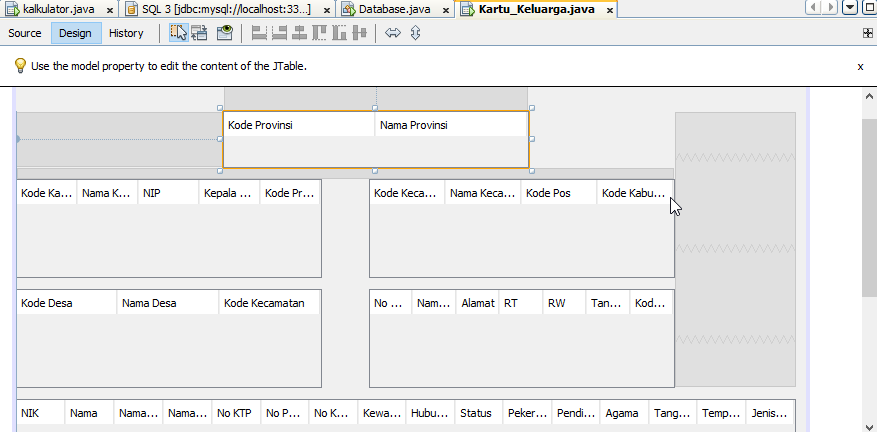Screen dimensions: 877x432
Task: Switch to Source view
Action: pos(25,33)
